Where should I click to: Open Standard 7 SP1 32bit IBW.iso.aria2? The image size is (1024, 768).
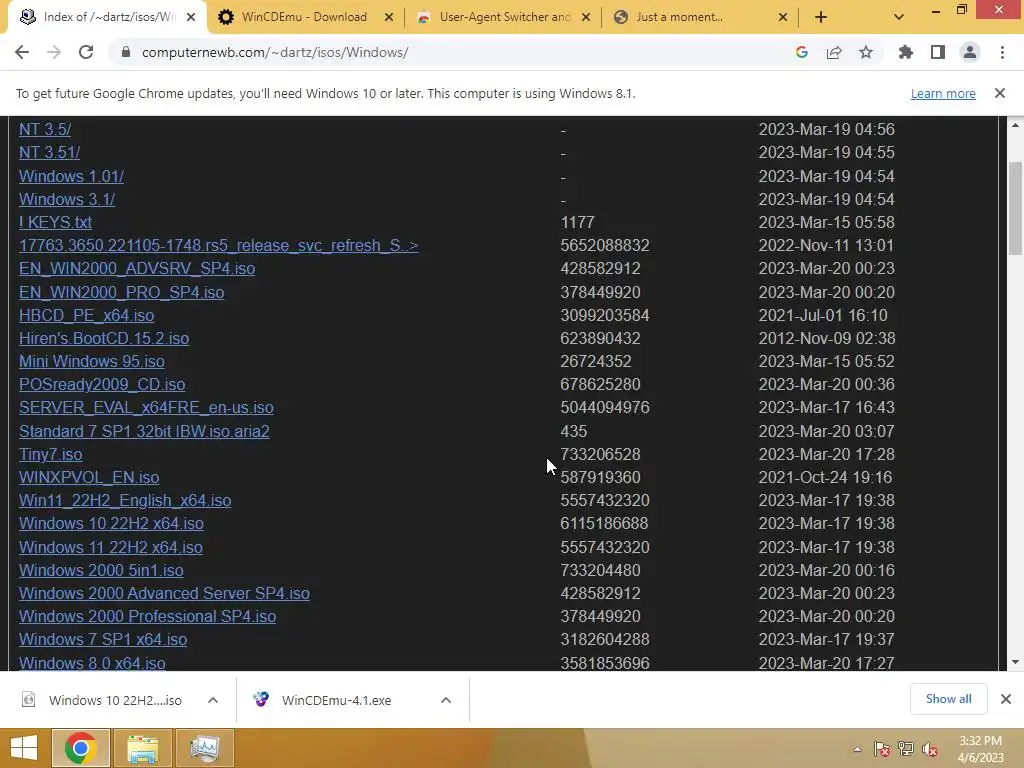point(144,431)
